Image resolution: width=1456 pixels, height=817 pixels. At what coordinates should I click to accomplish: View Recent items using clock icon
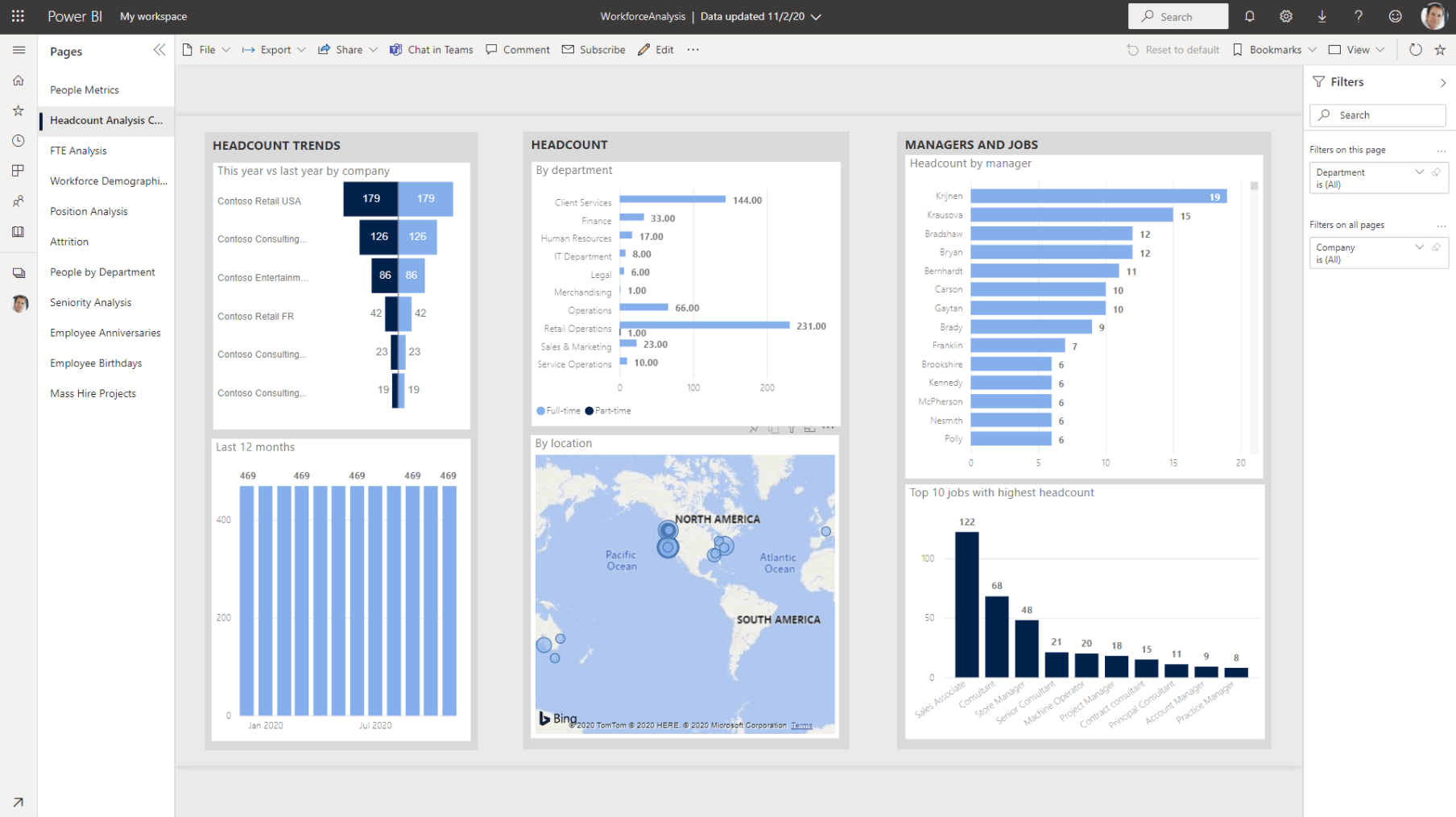[x=18, y=140]
